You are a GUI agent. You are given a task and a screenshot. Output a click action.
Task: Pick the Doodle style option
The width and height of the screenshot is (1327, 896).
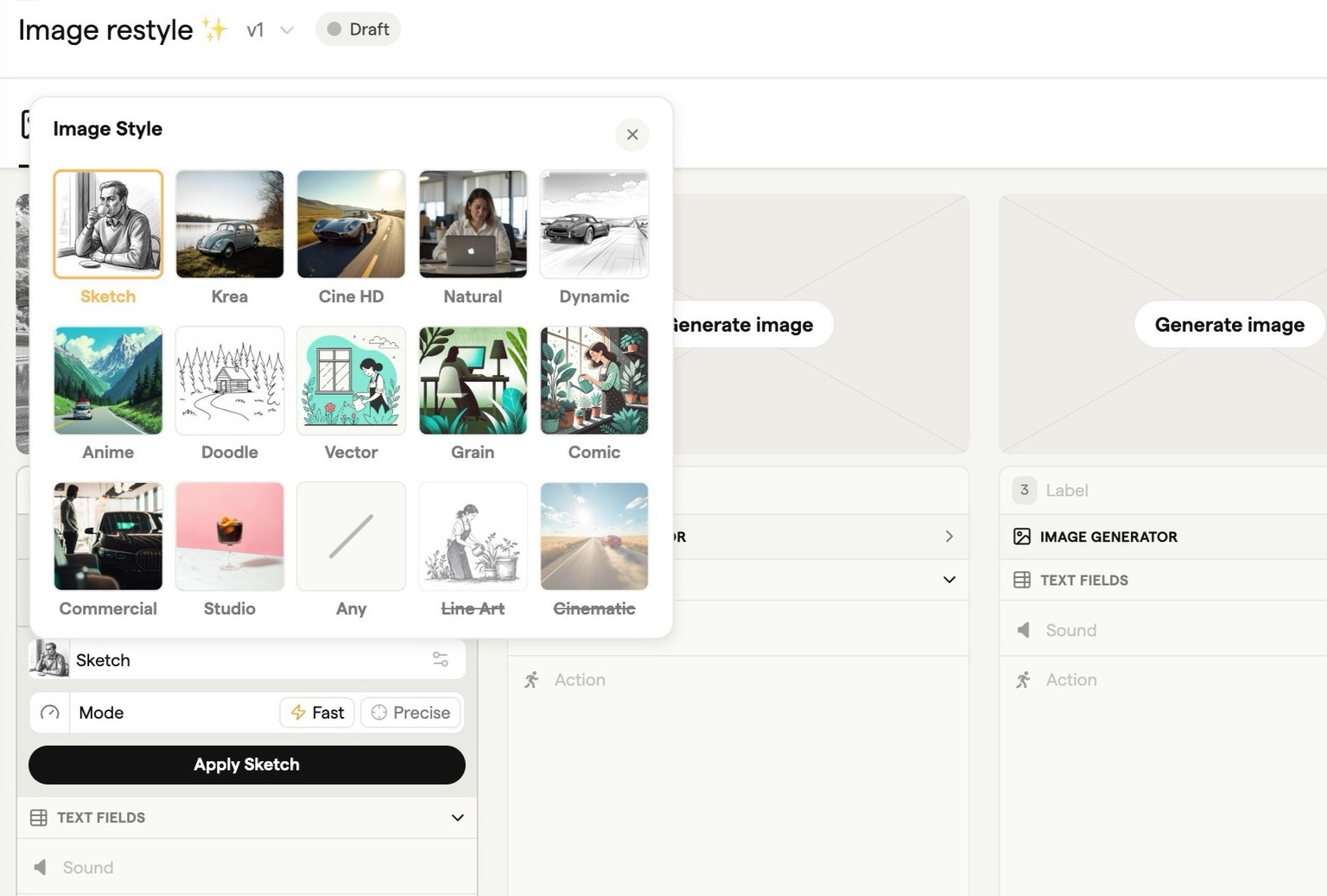[x=229, y=381]
